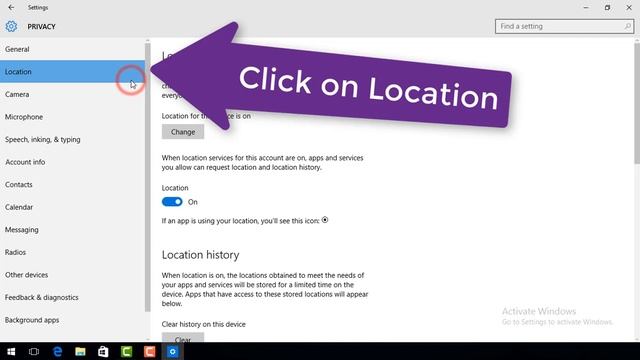640x360 pixels.
Task: Click in the Find a setting box
Action: (564, 26)
